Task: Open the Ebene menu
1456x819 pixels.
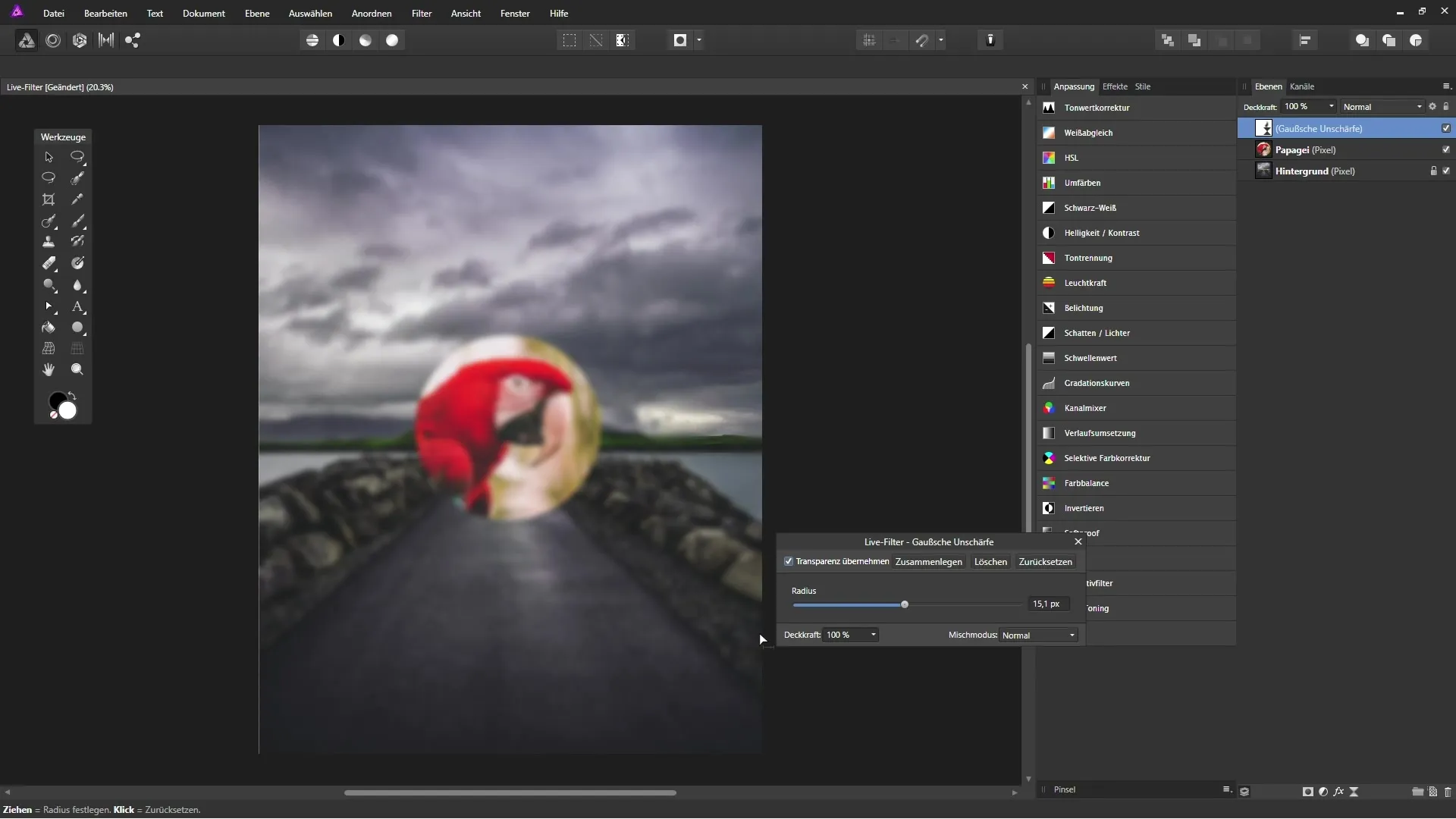Action: click(257, 14)
